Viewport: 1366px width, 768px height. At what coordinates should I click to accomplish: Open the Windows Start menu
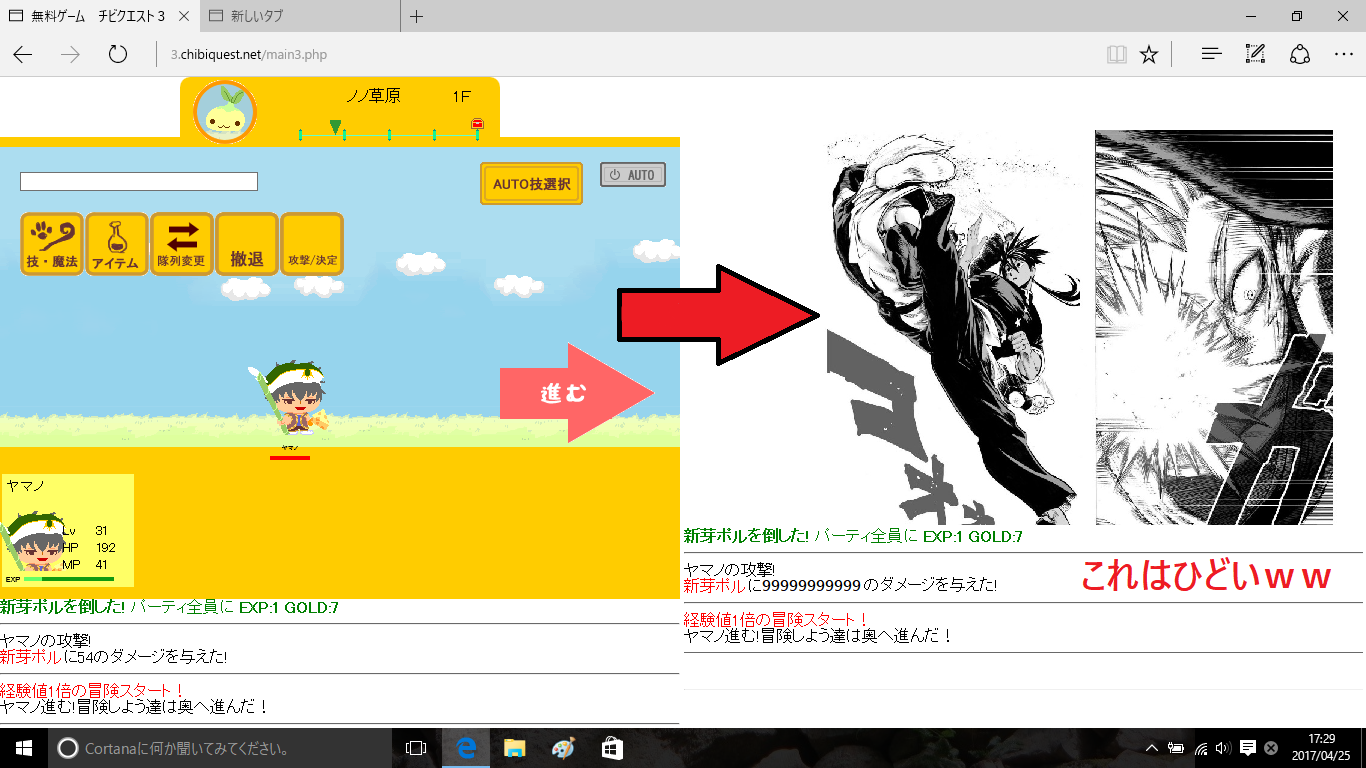[24, 748]
